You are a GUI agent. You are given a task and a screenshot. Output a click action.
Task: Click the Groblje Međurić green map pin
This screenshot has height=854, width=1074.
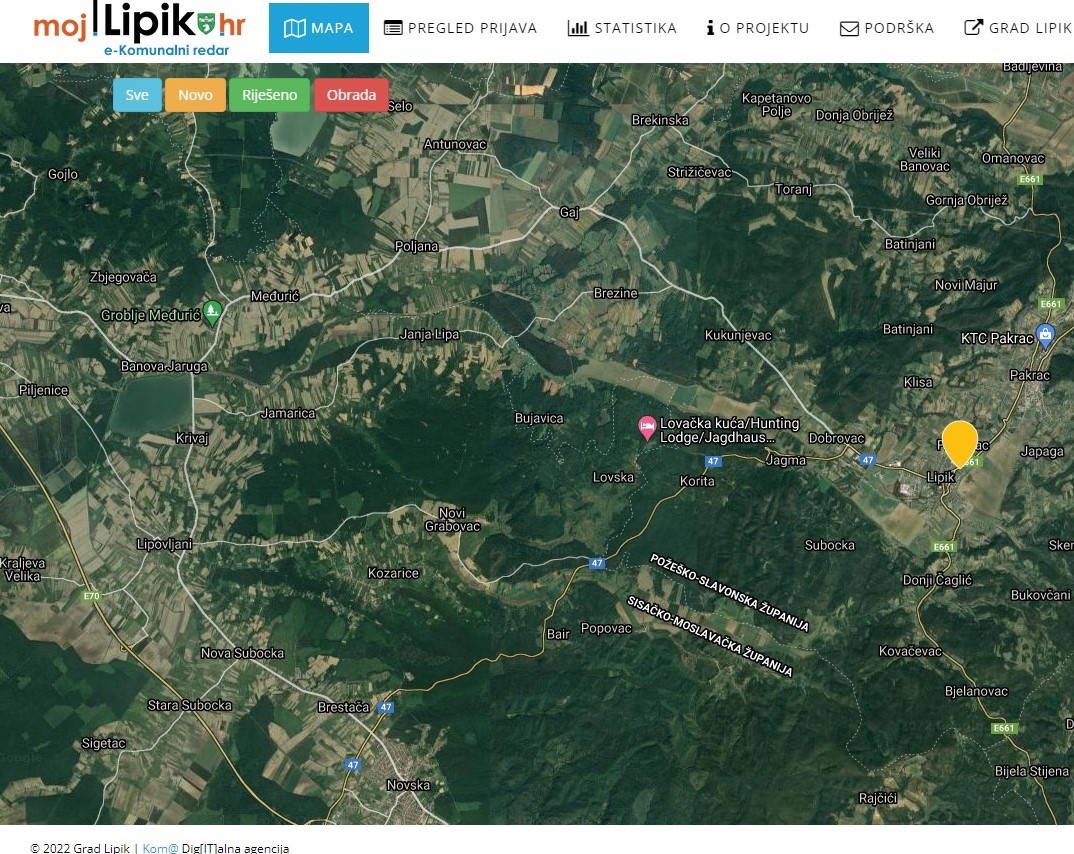pos(212,312)
